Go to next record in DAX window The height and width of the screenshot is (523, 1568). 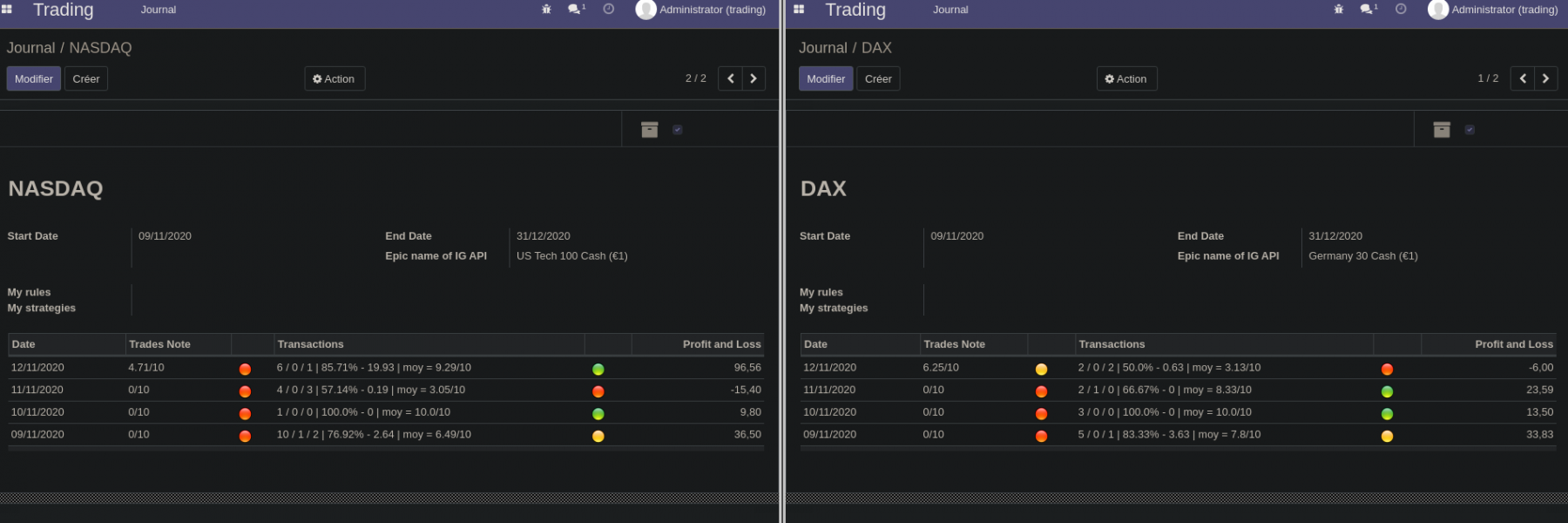[1545, 78]
